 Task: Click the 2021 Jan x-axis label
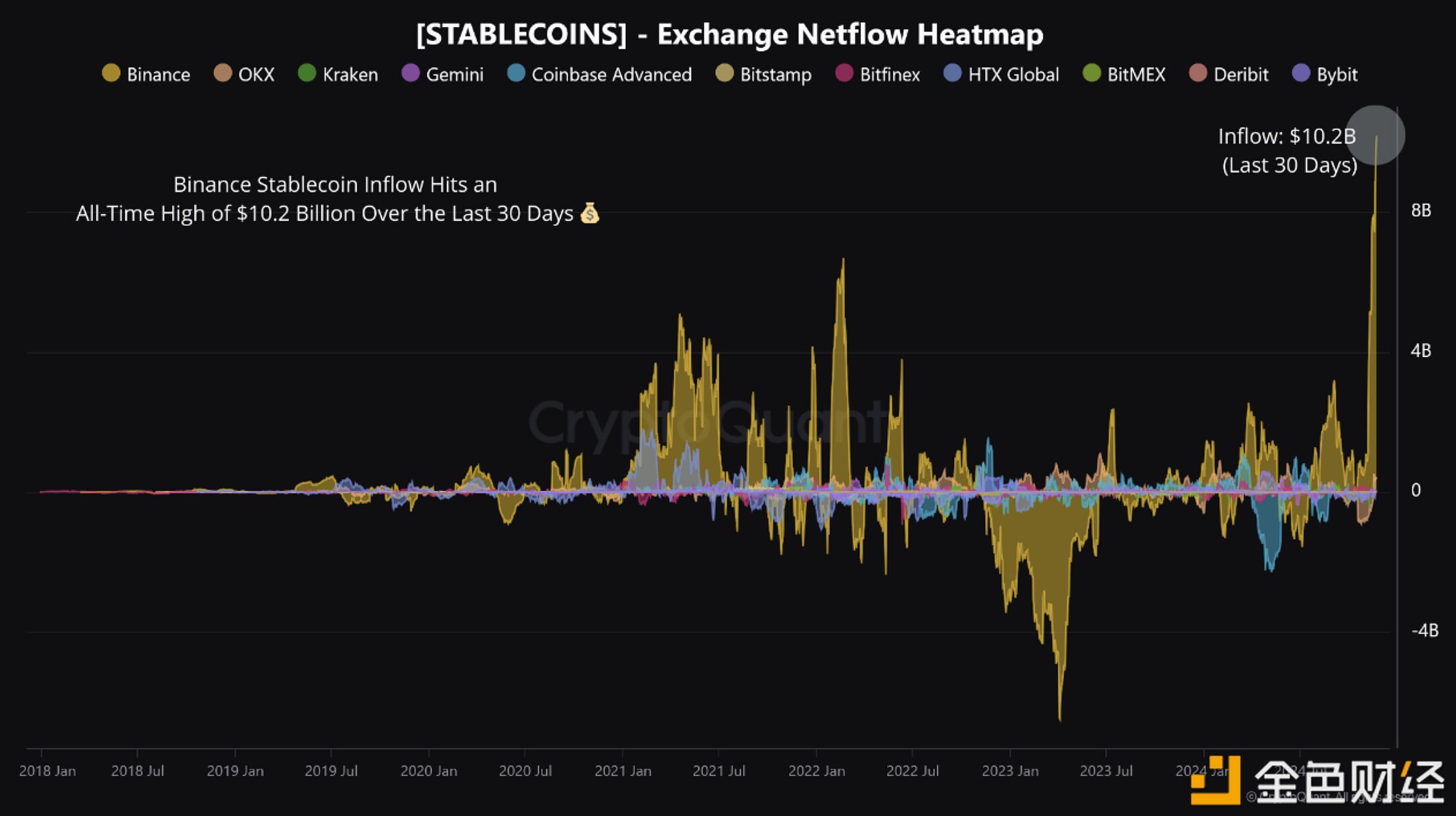[x=623, y=771]
